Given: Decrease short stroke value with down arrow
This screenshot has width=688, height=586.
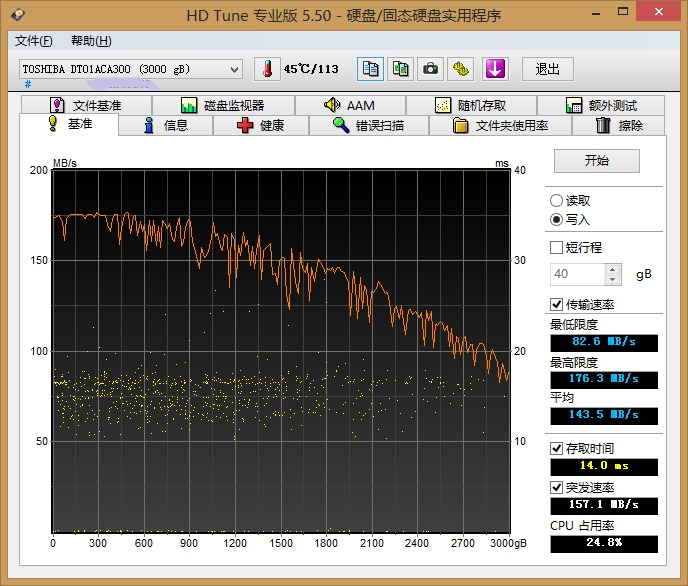Looking at the screenshot, I should click(x=613, y=280).
